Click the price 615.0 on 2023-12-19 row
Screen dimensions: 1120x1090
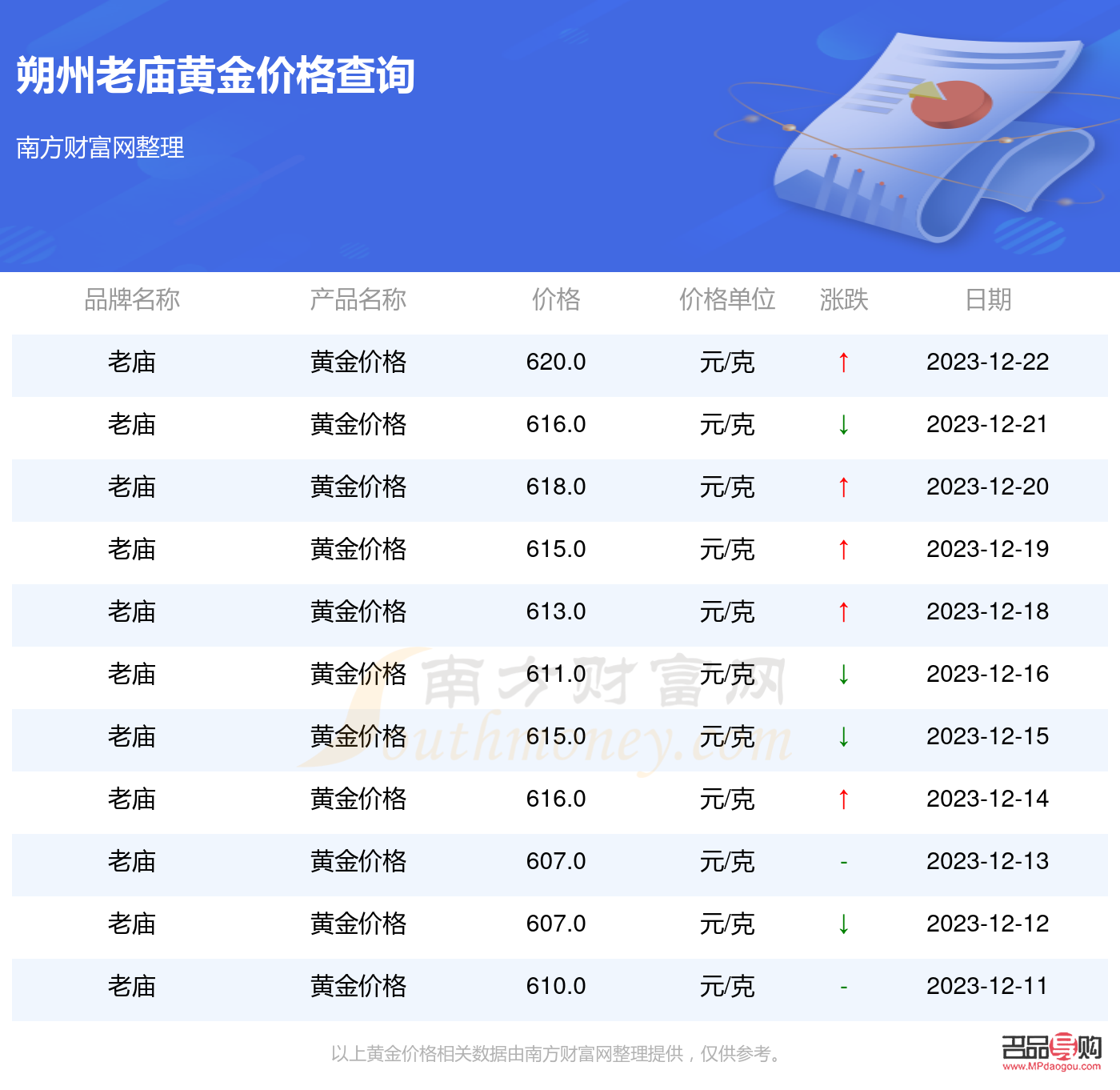[x=556, y=549]
